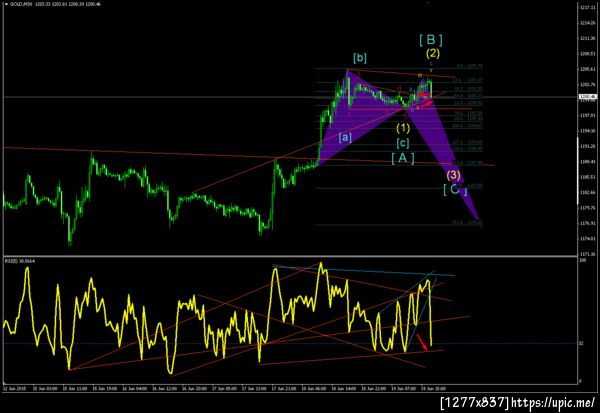Image resolution: width=600 pixels, height=413 pixels.
Task: Click the 16 Jun 12:00 time label
Action: click(165, 389)
